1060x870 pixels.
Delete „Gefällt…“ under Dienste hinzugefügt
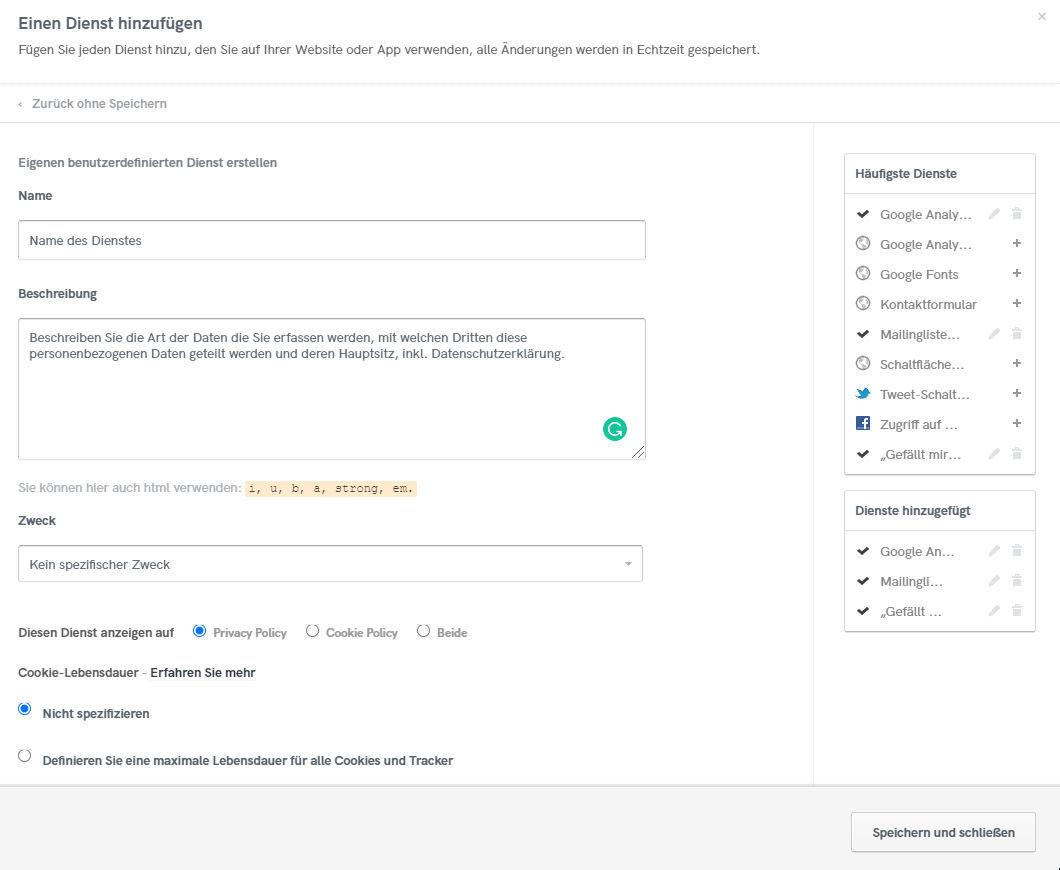click(1017, 611)
